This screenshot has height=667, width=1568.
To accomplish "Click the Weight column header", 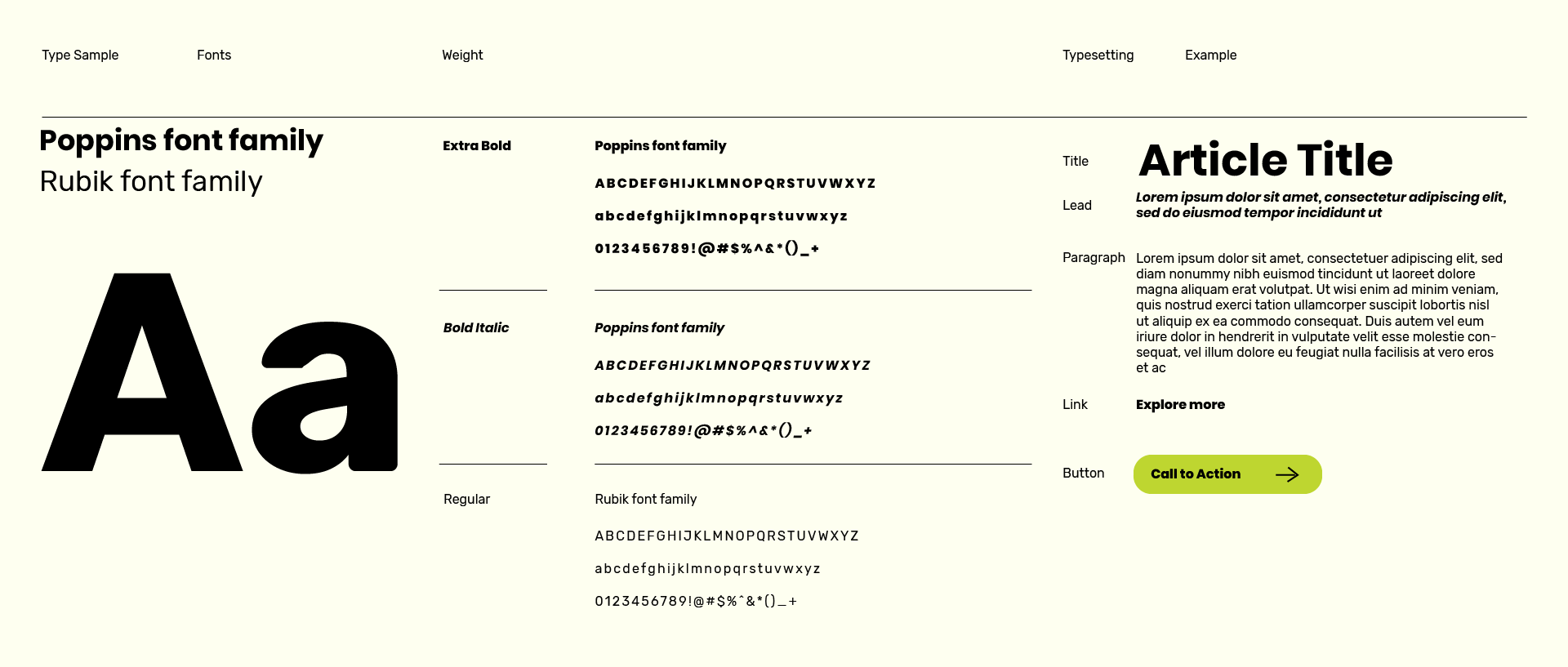I will click(x=462, y=56).
